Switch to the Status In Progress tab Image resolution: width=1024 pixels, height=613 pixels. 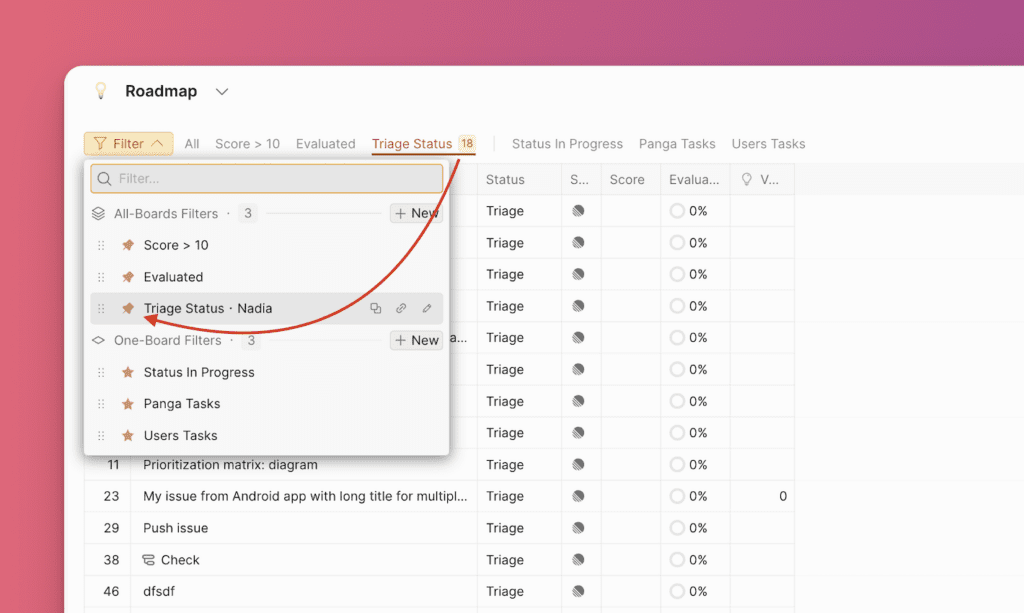(x=567, y=144)
